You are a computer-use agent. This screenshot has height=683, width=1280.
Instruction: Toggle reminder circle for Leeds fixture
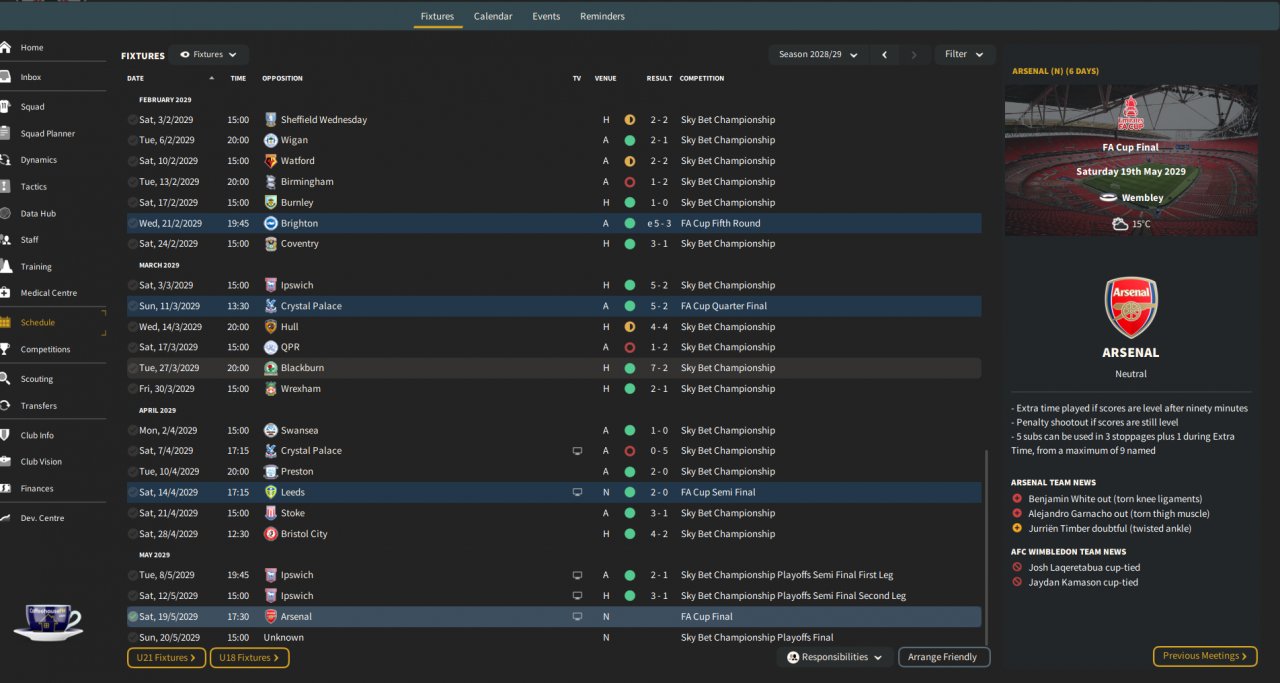[133, 492]
